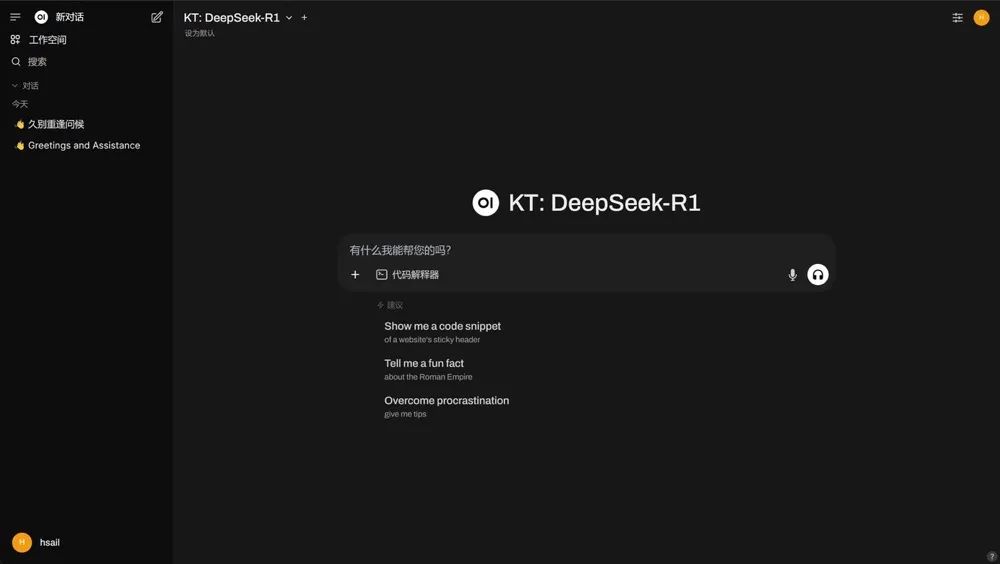
Task: Click the 新对话 new chat label
Action: 70,17
